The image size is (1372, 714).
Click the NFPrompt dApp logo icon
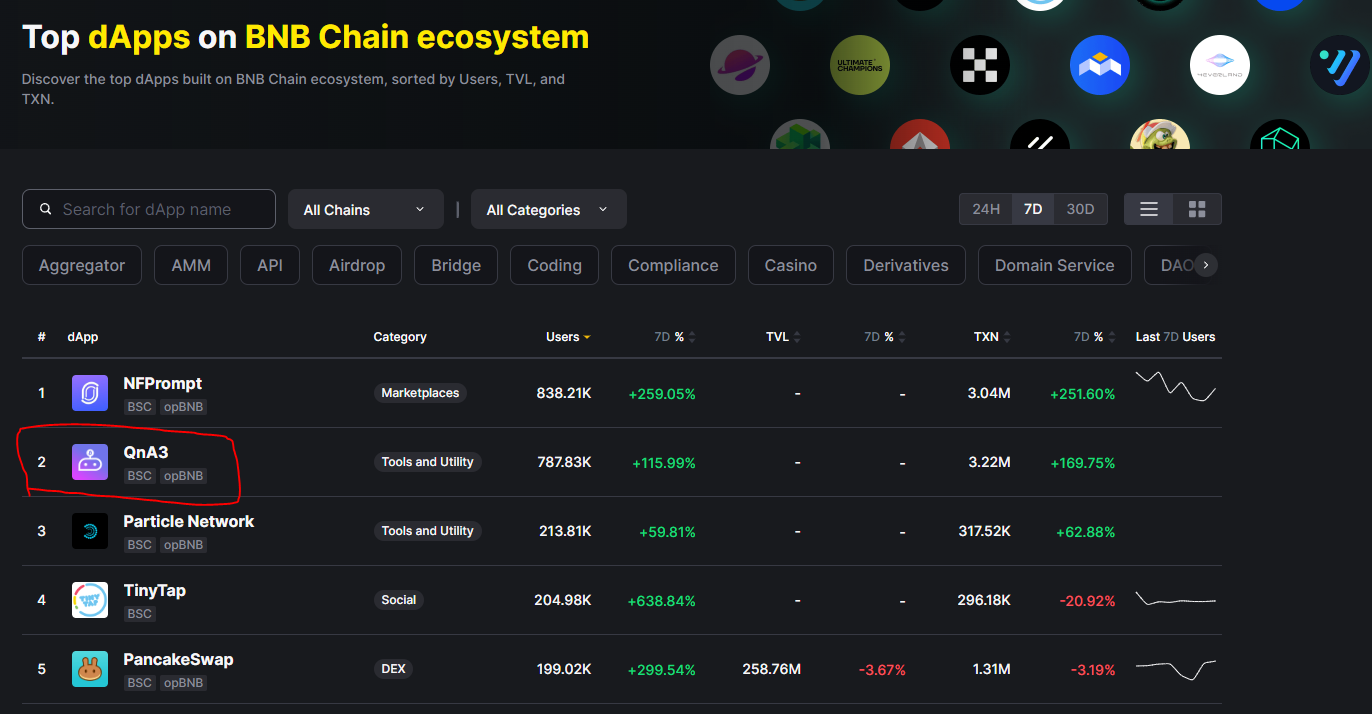pos(90,393)
